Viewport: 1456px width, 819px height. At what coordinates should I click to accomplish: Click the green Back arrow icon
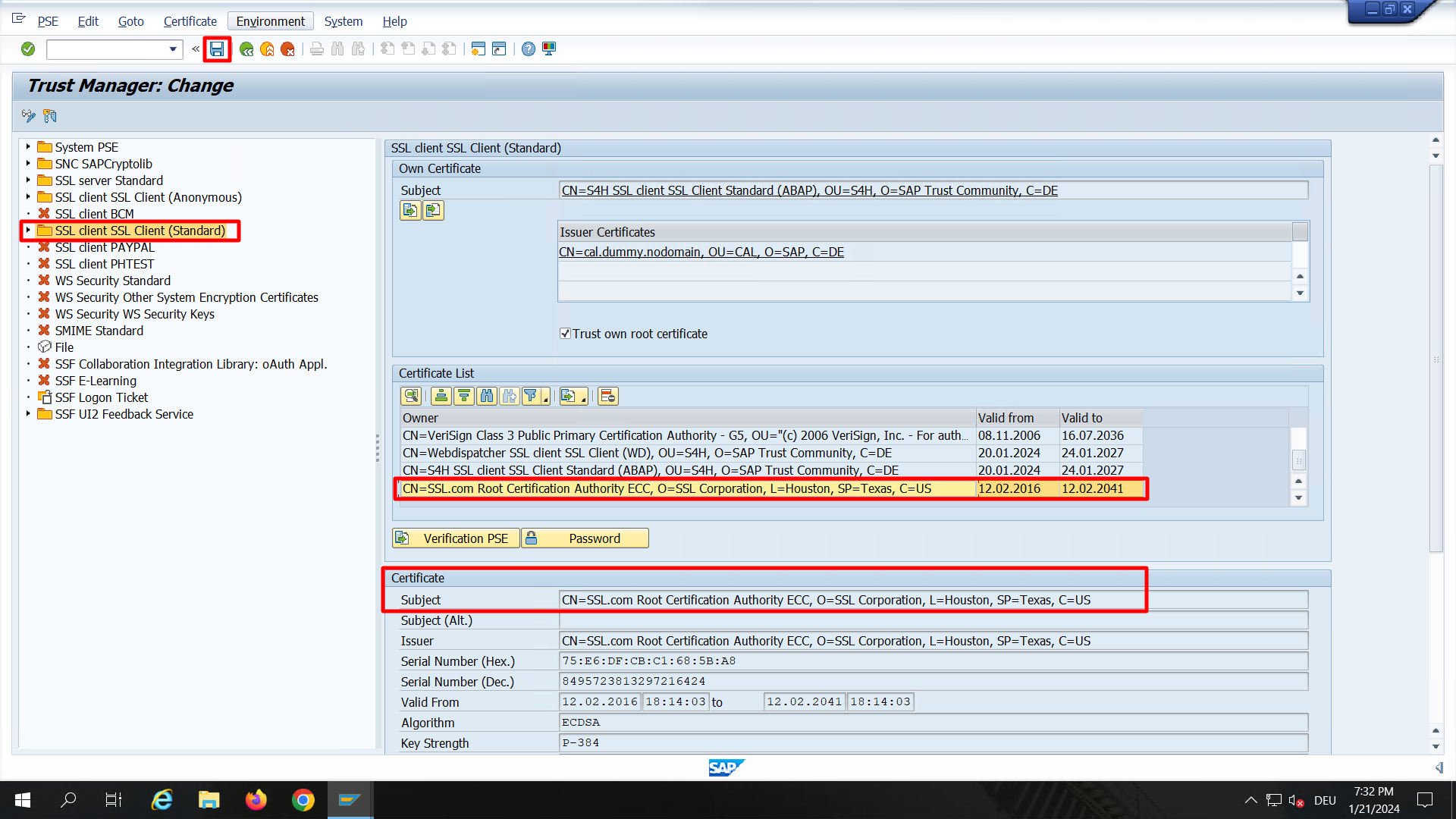[246, 49]
